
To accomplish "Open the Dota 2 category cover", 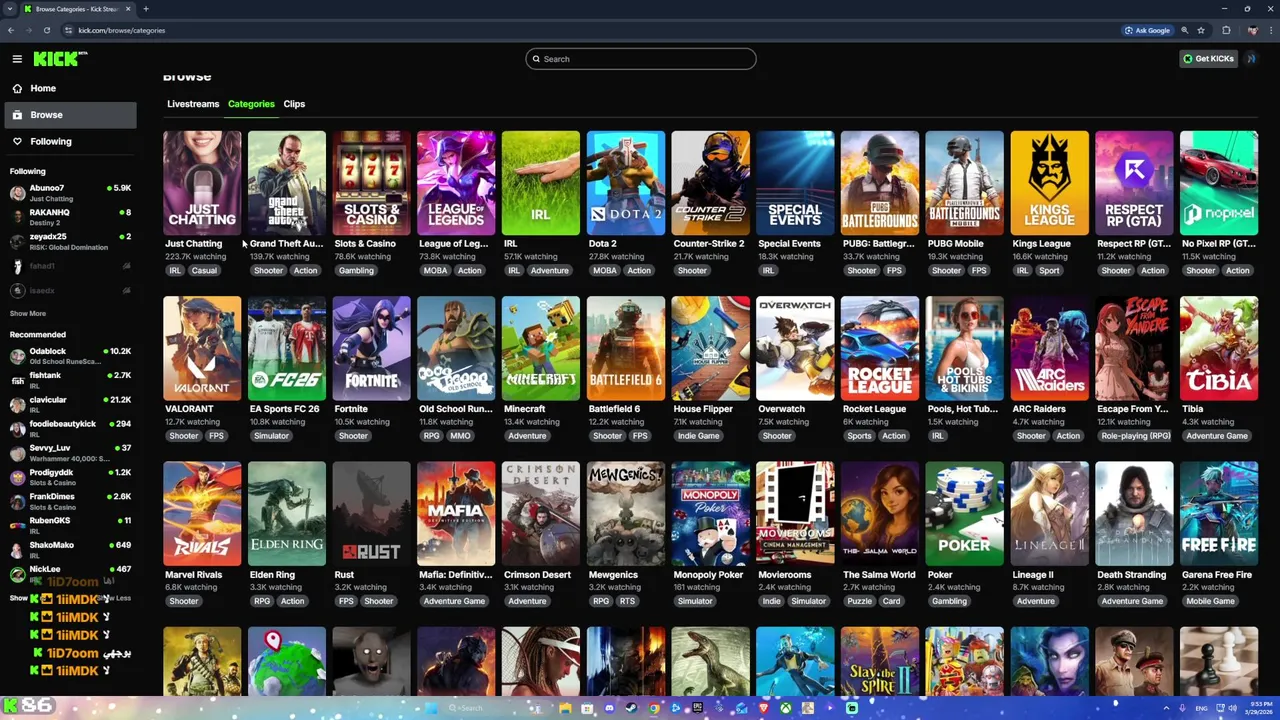I will [626, 183].
